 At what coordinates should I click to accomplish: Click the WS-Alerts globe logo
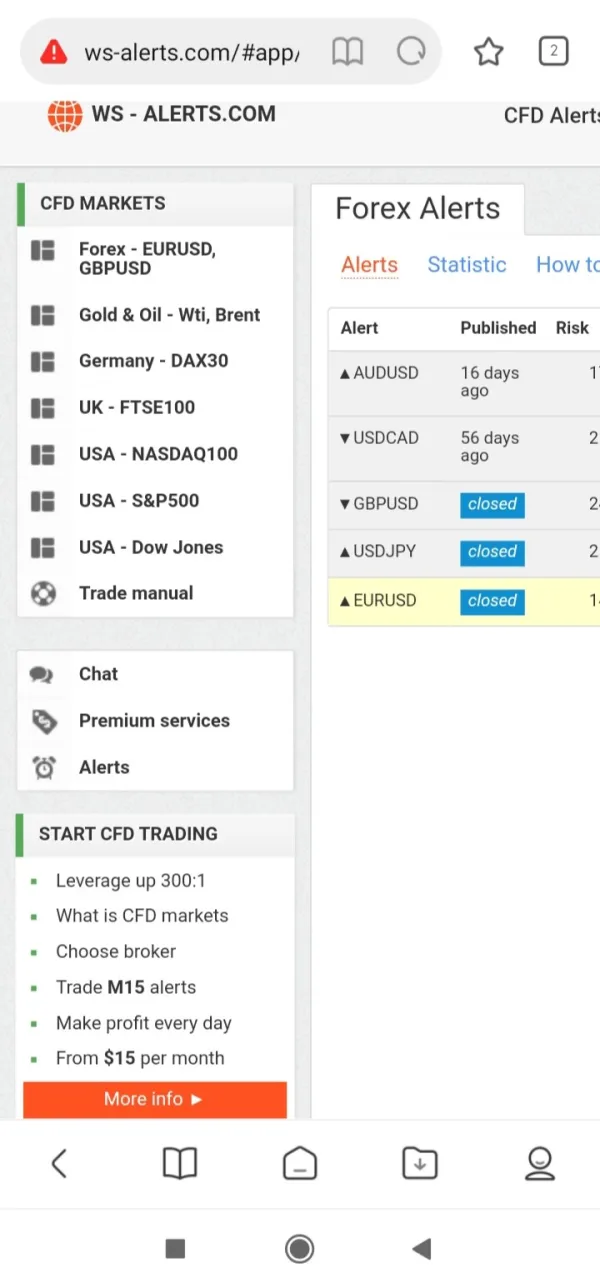(x=65, y=114)
